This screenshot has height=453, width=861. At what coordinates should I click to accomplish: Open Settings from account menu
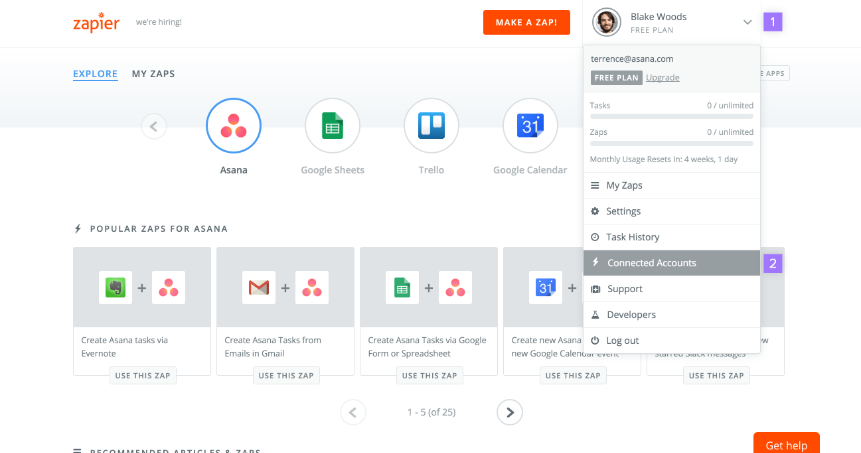[x=672, y=211]
